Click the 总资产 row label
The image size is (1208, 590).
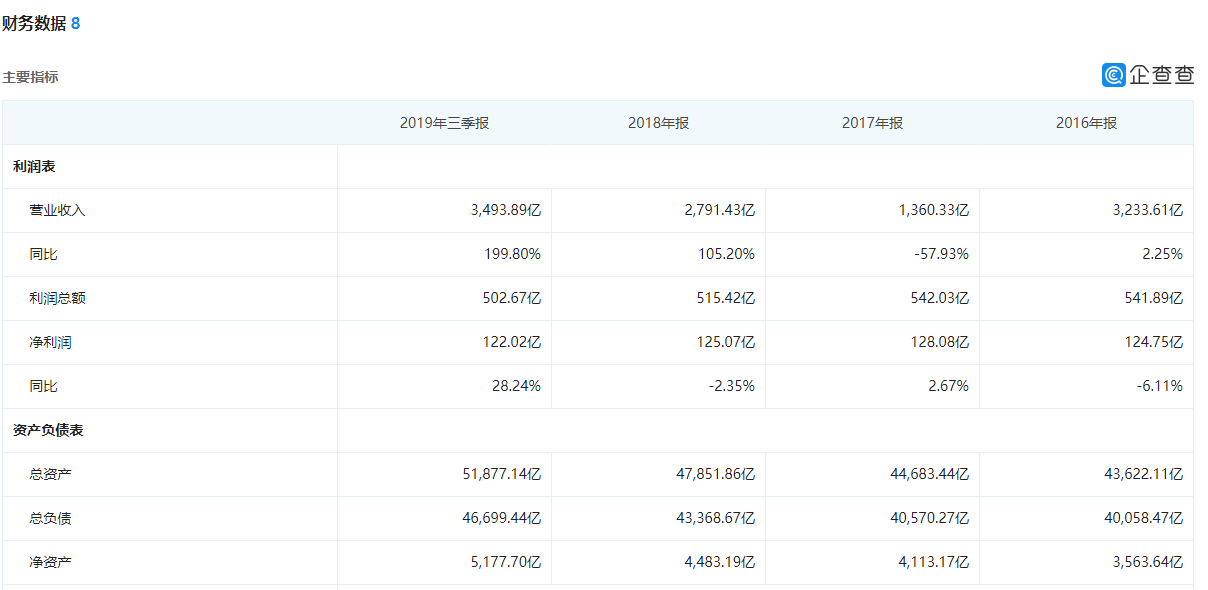pyautogui.click(x=50, y=474)
